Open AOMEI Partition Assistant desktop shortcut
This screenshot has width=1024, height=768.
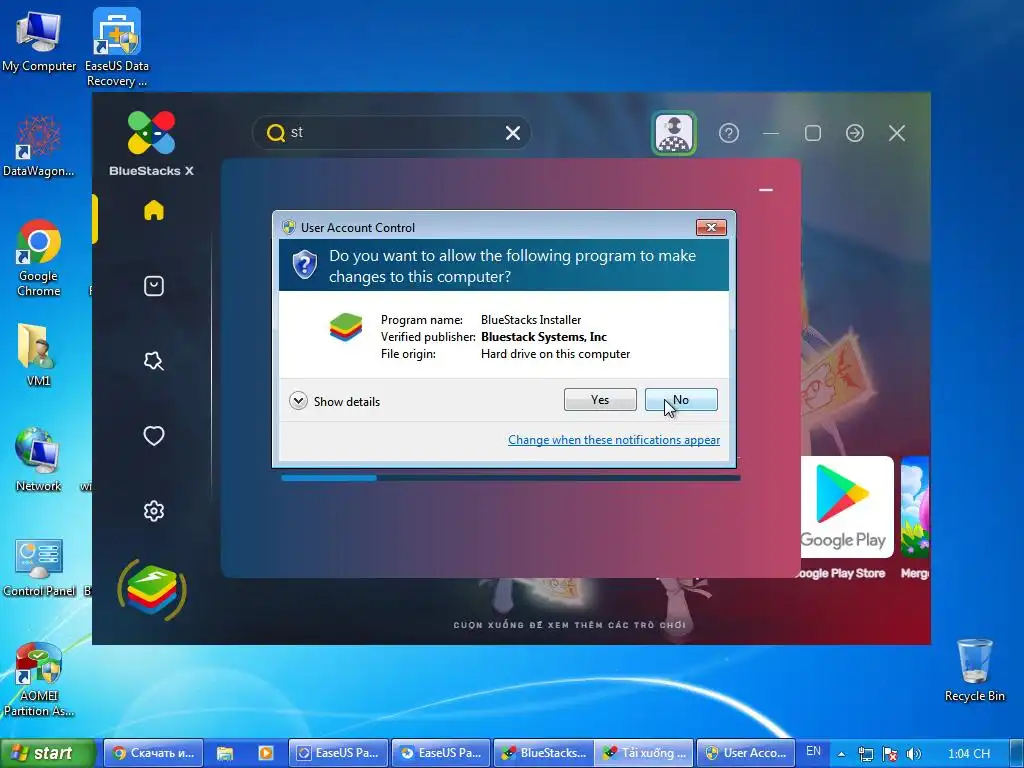pos(39,679)
